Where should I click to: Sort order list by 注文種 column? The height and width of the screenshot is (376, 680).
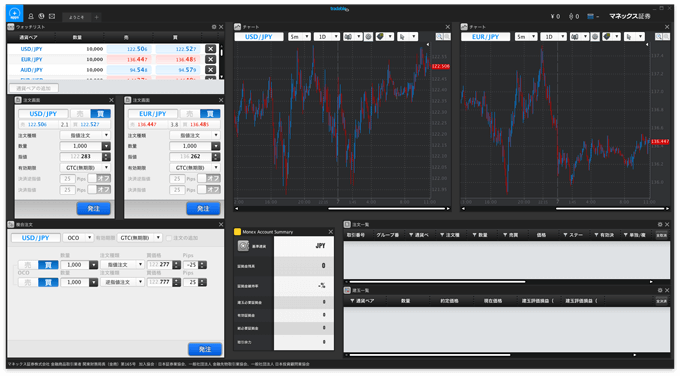click(x=450, y=235)
